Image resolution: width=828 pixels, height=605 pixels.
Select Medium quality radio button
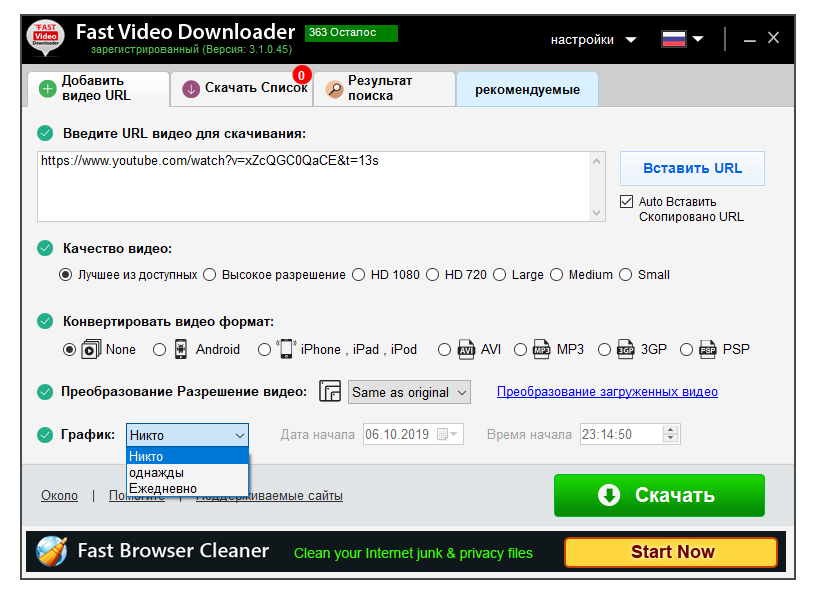[557, 275]
